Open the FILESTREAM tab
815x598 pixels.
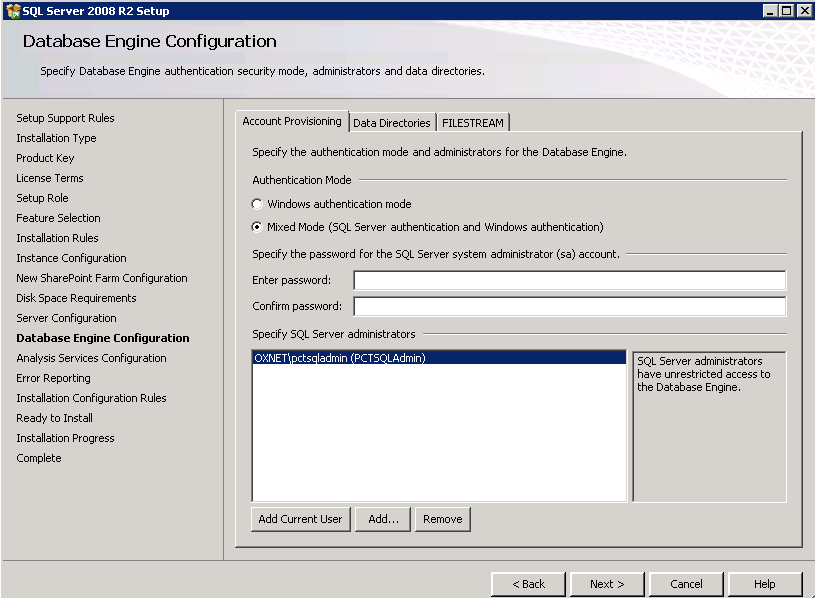[x=472, y=123]
